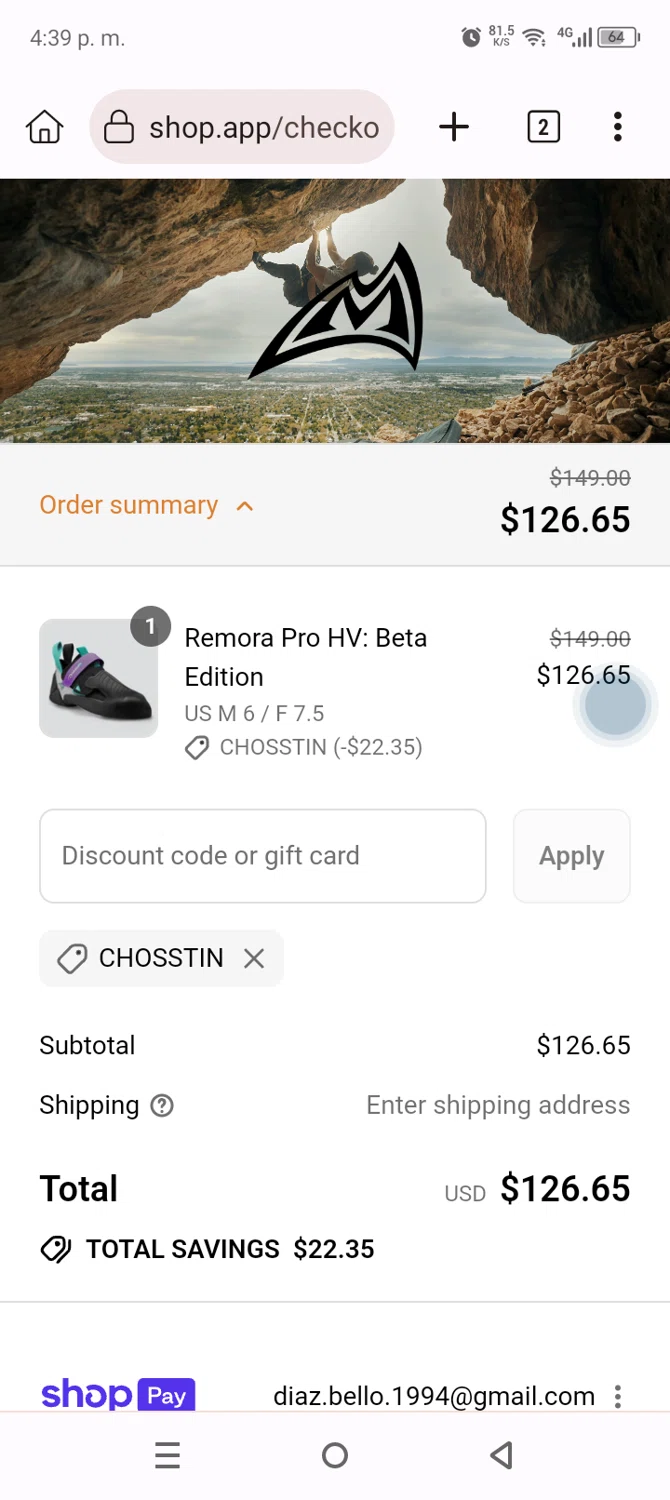Image resolution: width=670 pixels, height=1500 pixels.
Task: Open Shop Pay account options menu
Action: pyautogui.click(x=618, y=1396)
